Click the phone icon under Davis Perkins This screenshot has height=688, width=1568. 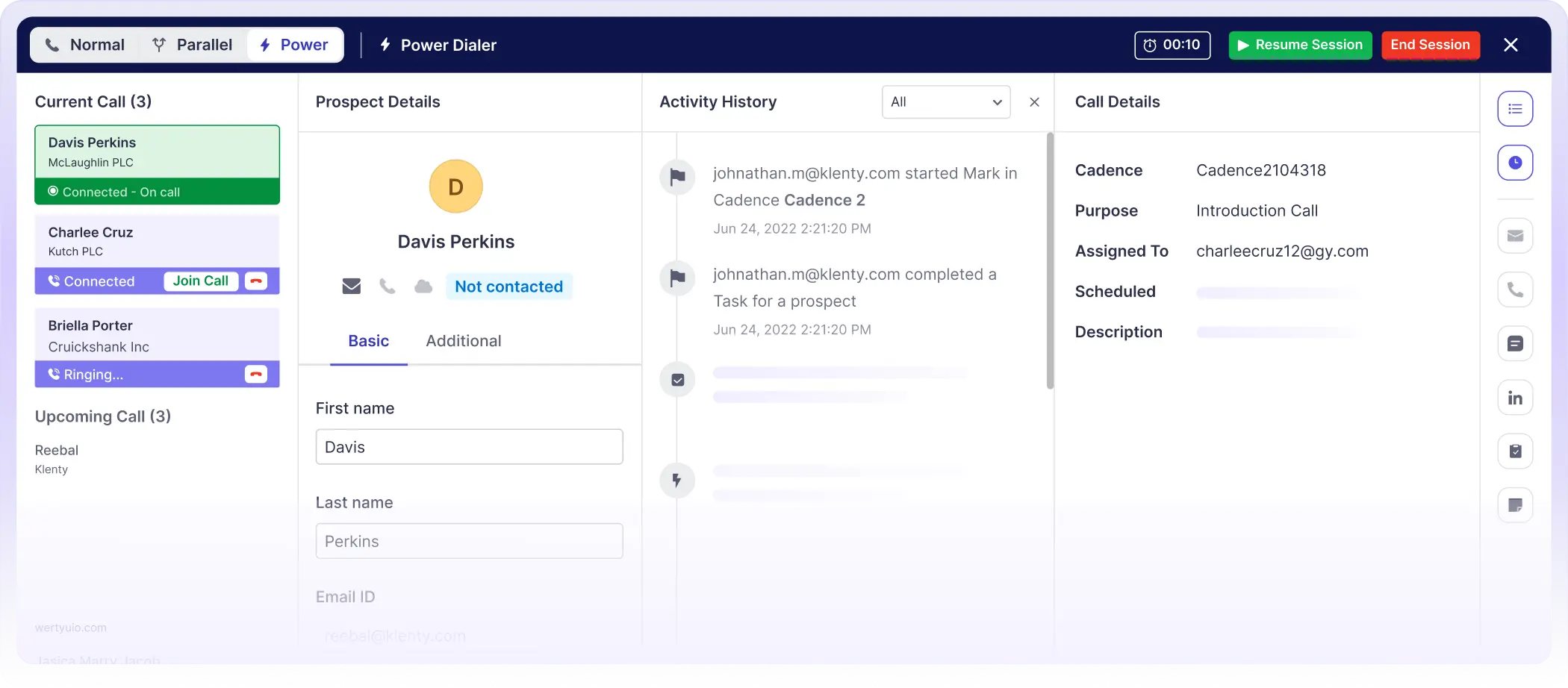387,287
